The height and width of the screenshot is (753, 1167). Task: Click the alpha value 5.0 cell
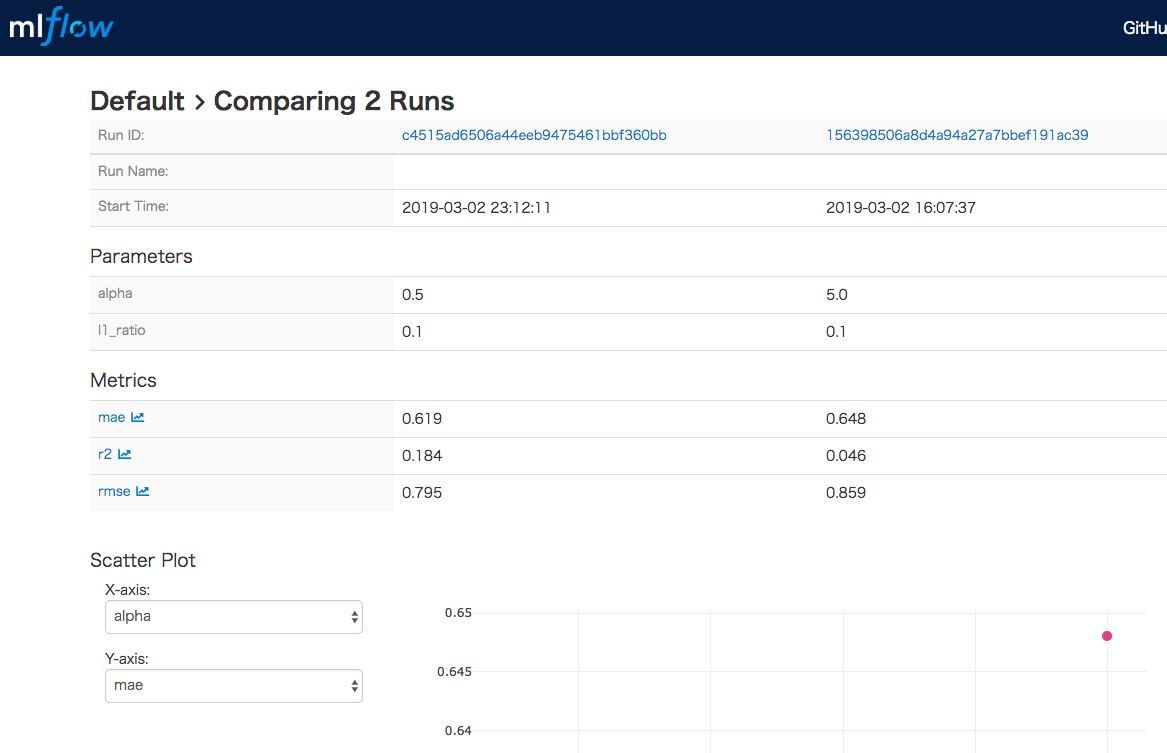(x=837, y=295)
